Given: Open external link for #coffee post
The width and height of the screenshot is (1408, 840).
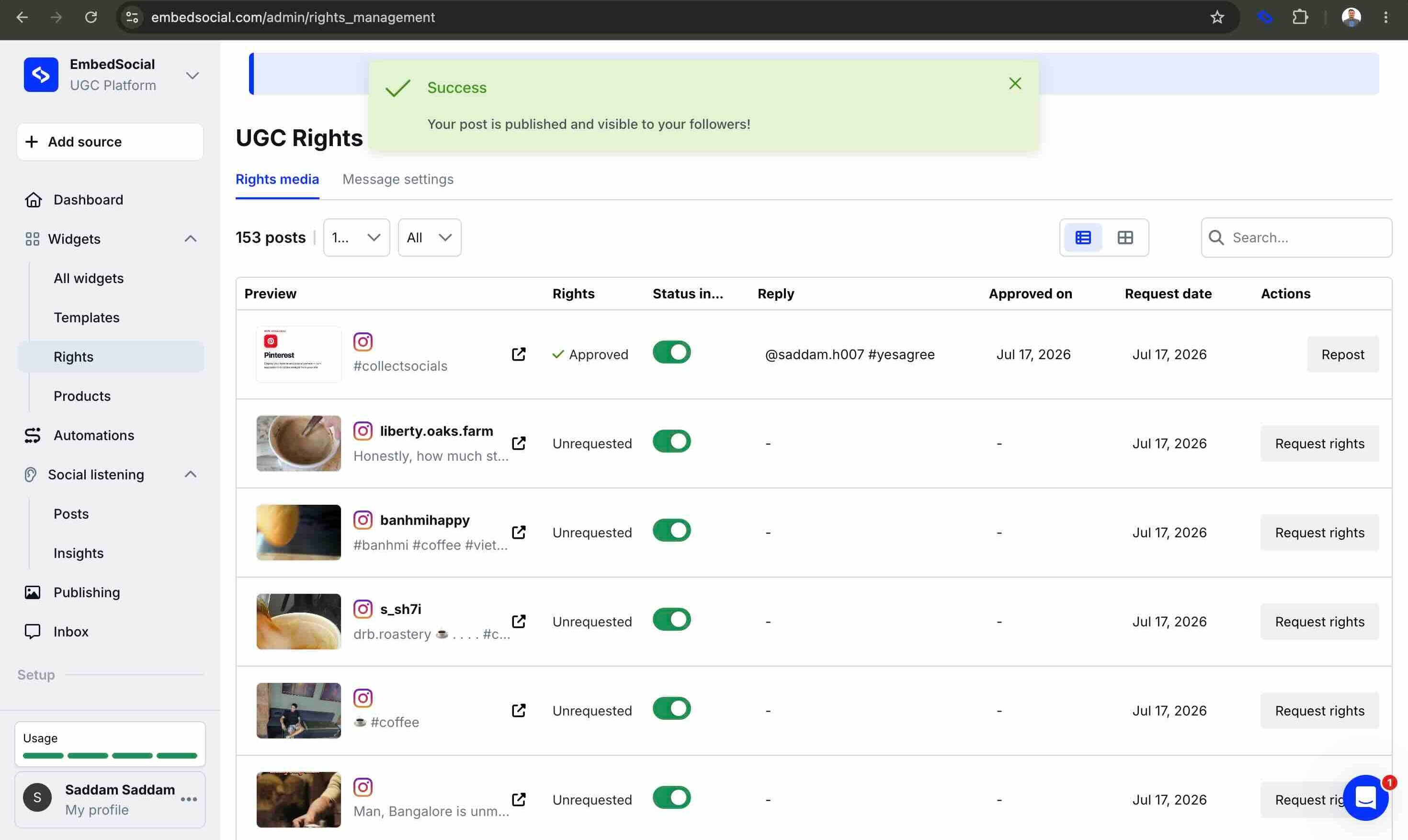Looking at the screenshot, I should pyautogui.click(x=519, y=710).
